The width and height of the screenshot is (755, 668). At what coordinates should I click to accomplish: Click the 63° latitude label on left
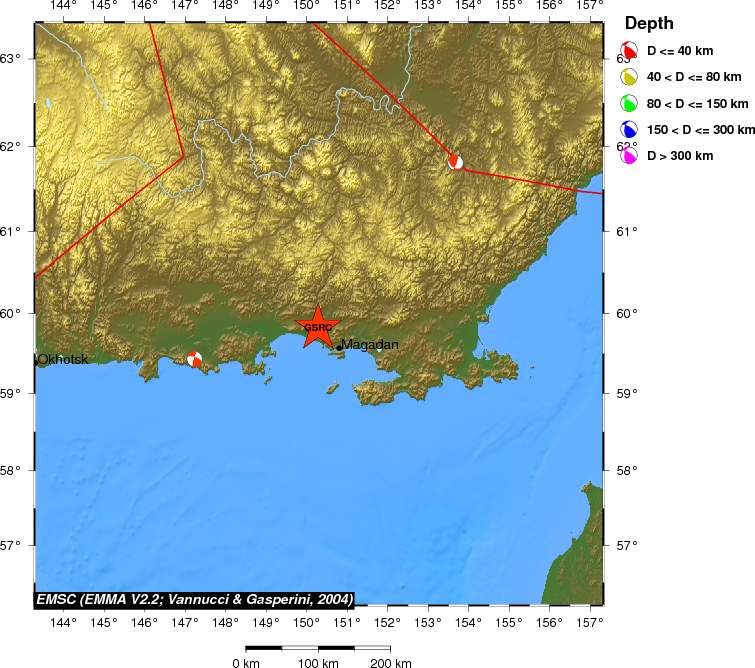[11, 59]
